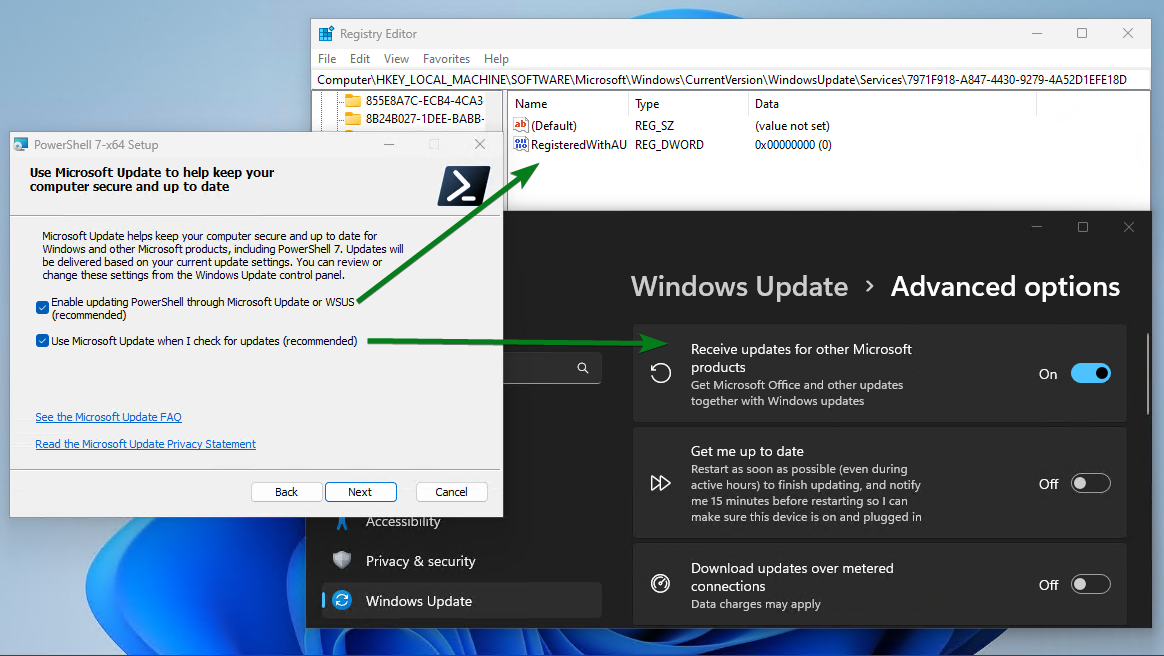Close the Registry Editor window
This screenshot has height=656, width=1164.
click(x=1128, y=33)
